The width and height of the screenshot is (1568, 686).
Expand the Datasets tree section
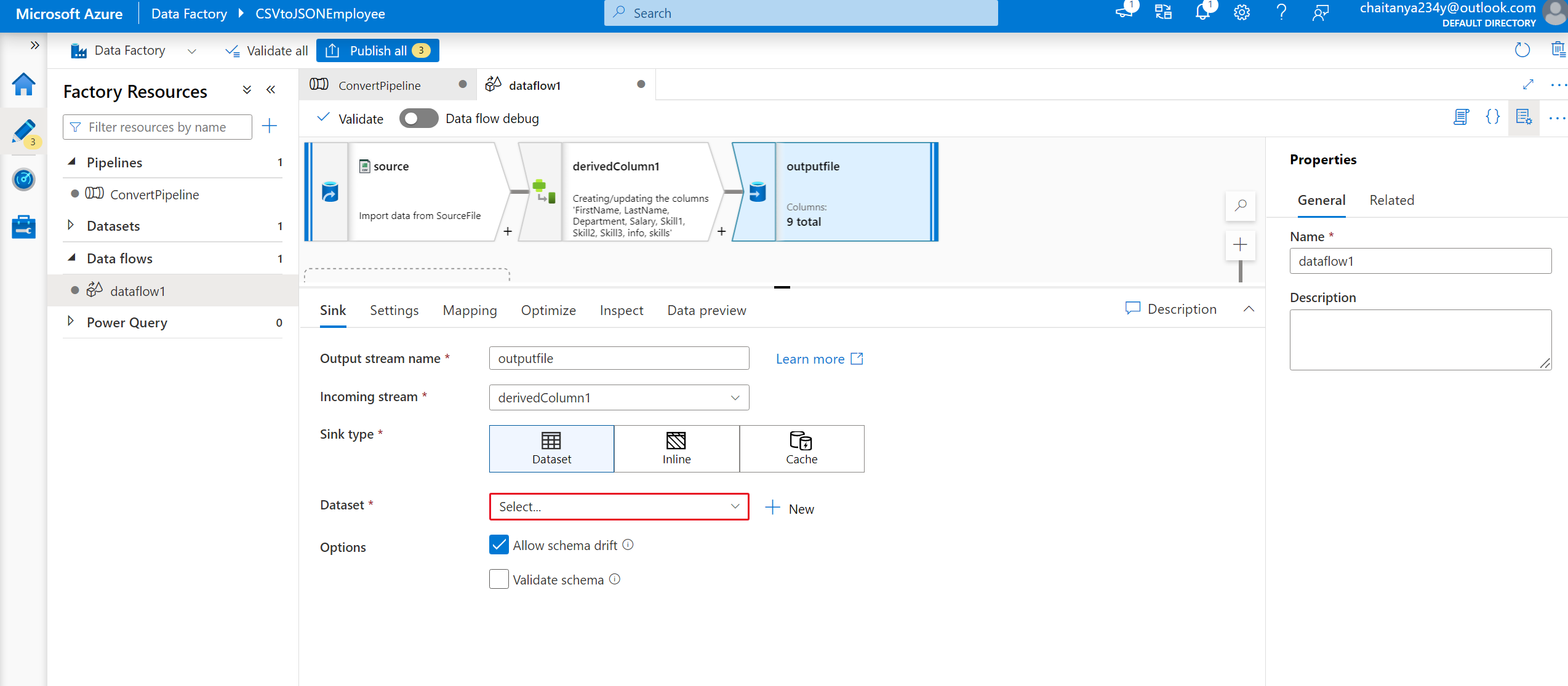point(71,226)
